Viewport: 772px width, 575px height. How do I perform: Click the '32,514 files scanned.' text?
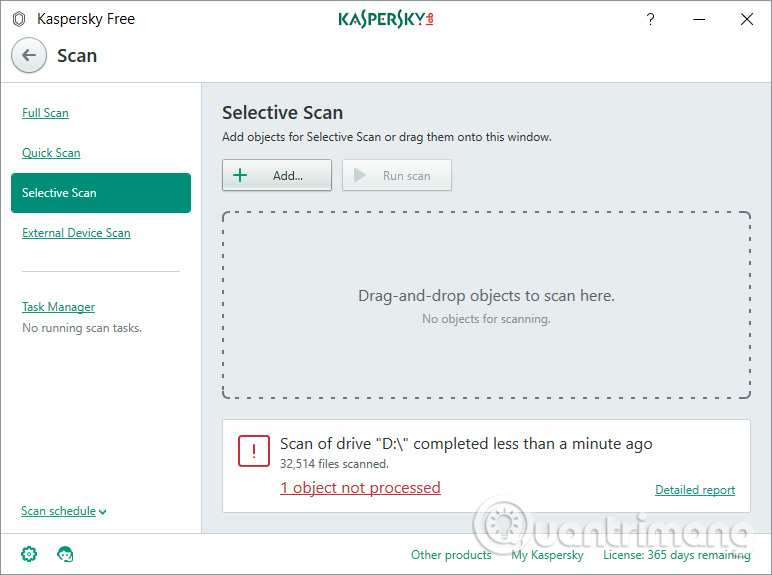pos(334,464)
